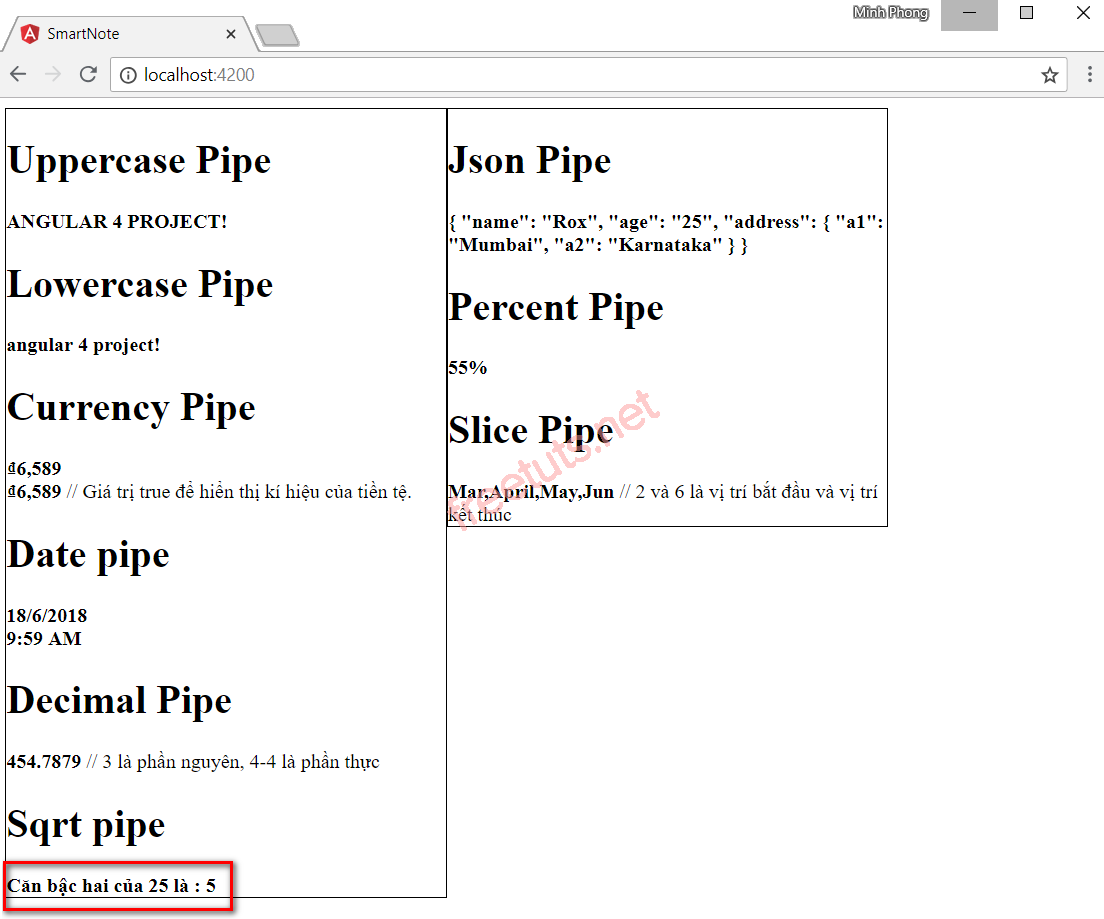Click inside the address bar

click(400, 74)
